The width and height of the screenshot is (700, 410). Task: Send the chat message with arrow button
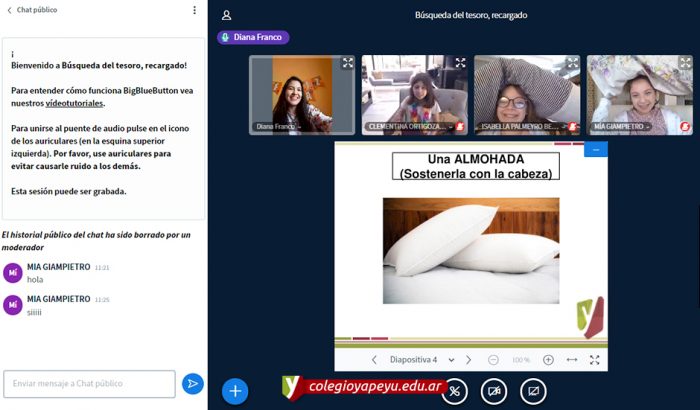[x=192, y=383]
